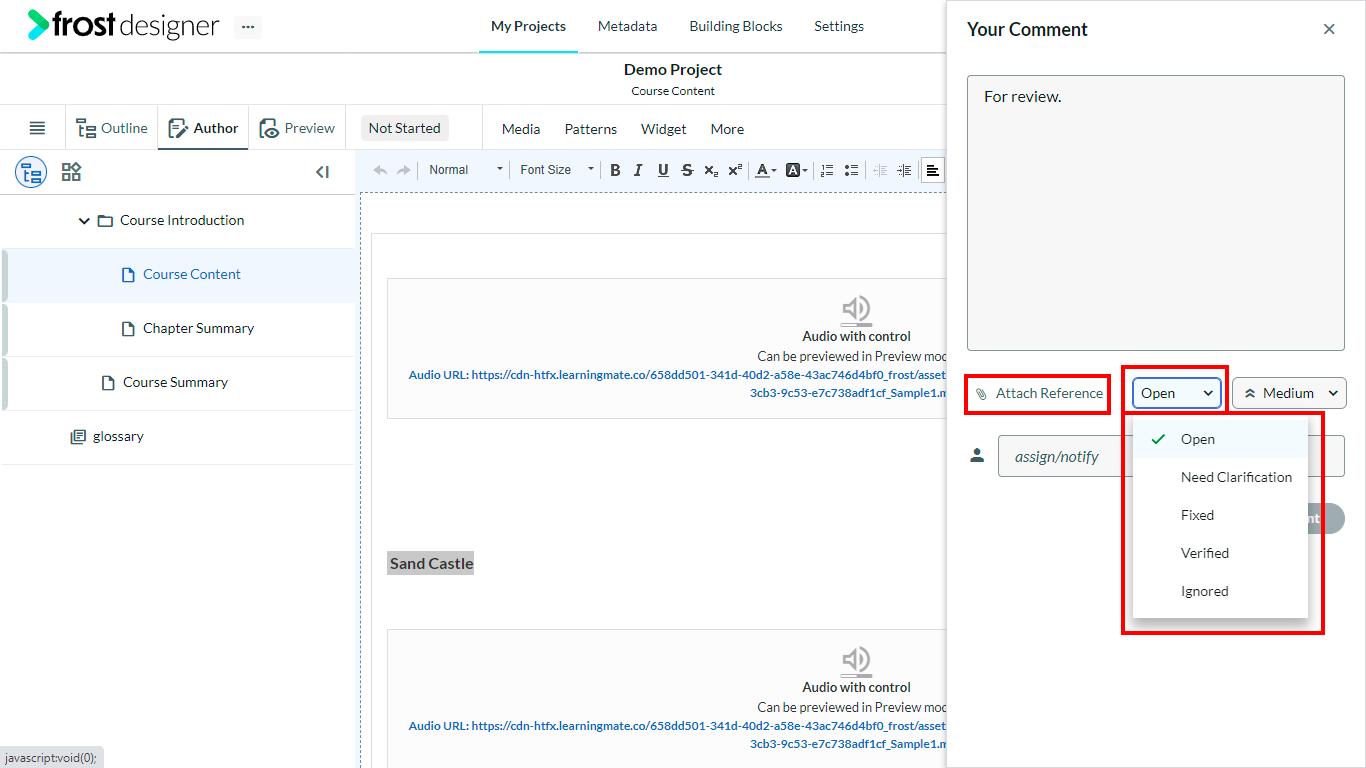Apply strikethrough to selected text
1366x768 pixels.
687,170
